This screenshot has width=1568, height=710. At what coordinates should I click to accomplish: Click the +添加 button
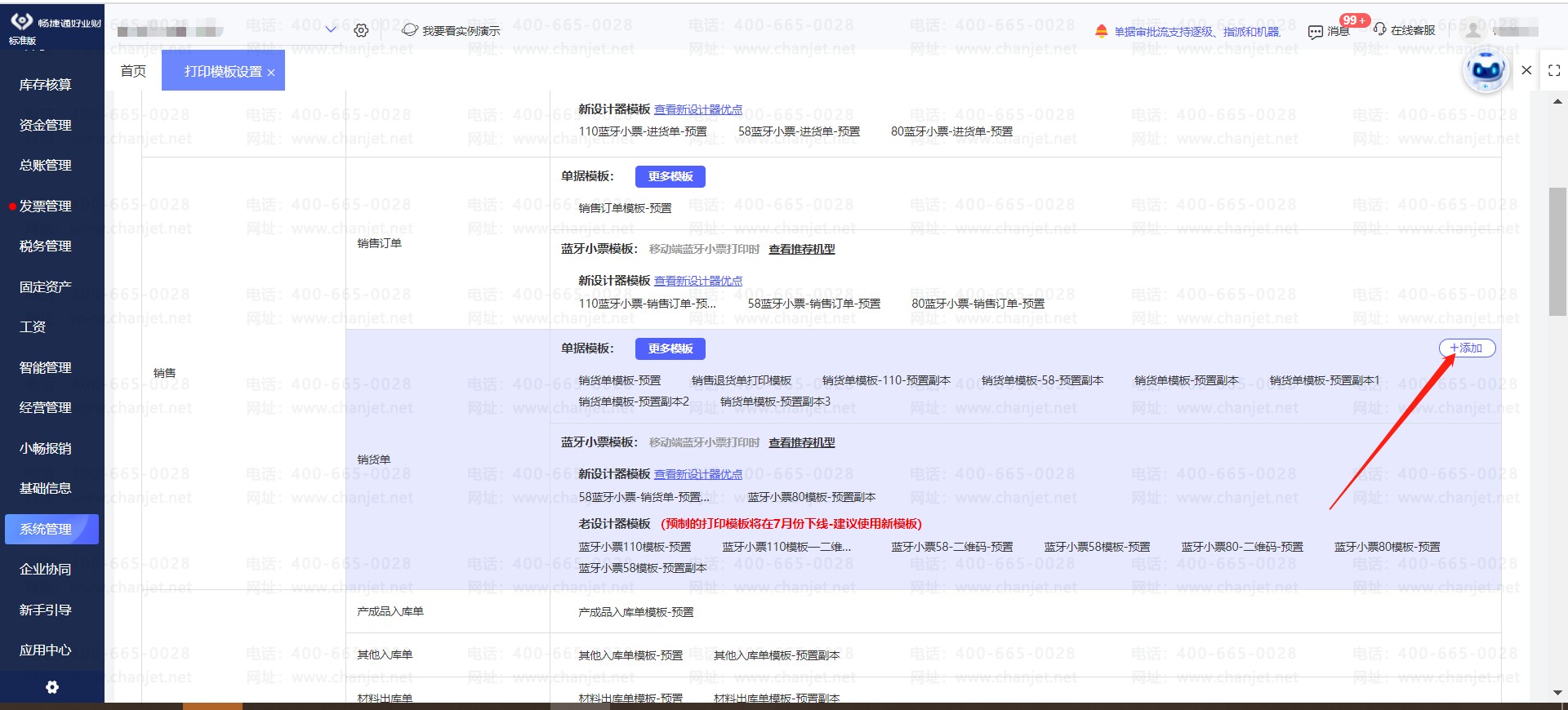tap(1466, 348)
